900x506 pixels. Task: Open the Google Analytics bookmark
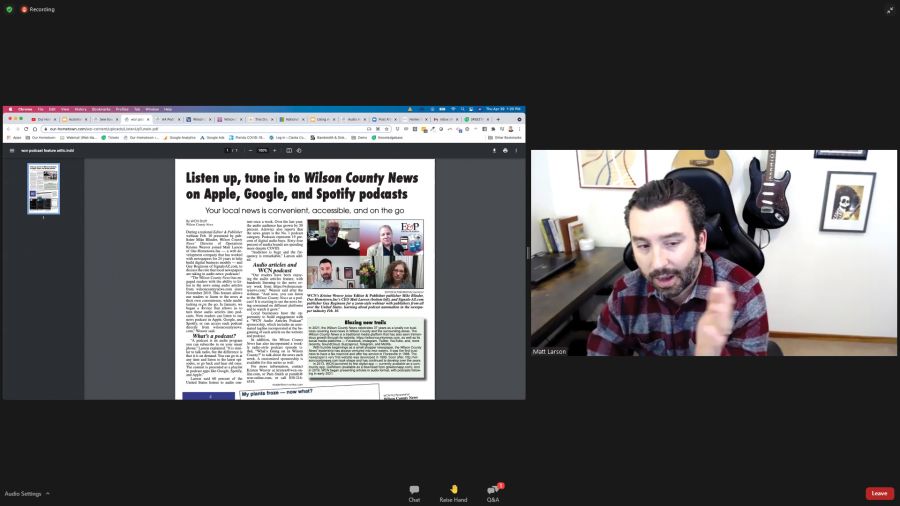tap(179, 138)
